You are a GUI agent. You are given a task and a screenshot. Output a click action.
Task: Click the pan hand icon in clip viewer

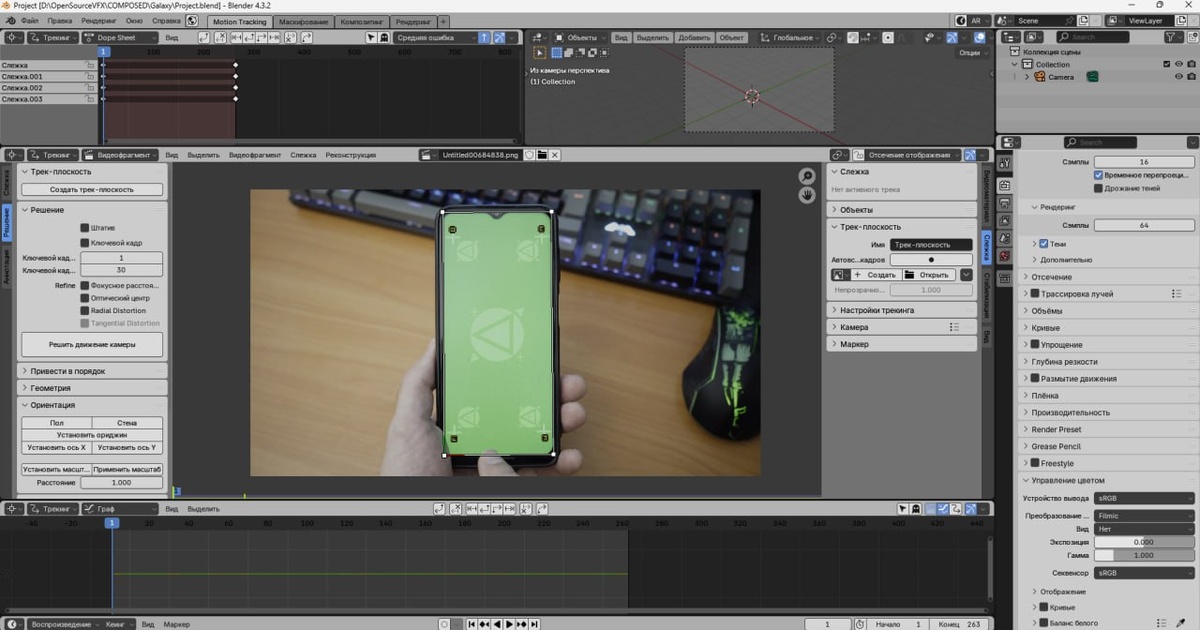pos(807,196)
